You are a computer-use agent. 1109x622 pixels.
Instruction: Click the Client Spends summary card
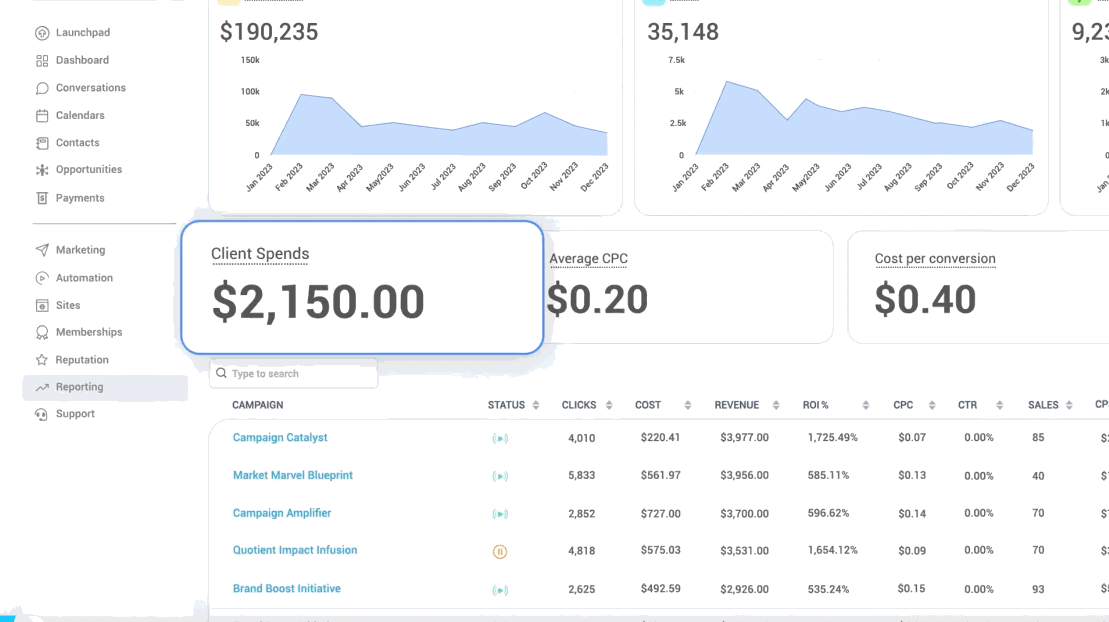click(362, 287)
